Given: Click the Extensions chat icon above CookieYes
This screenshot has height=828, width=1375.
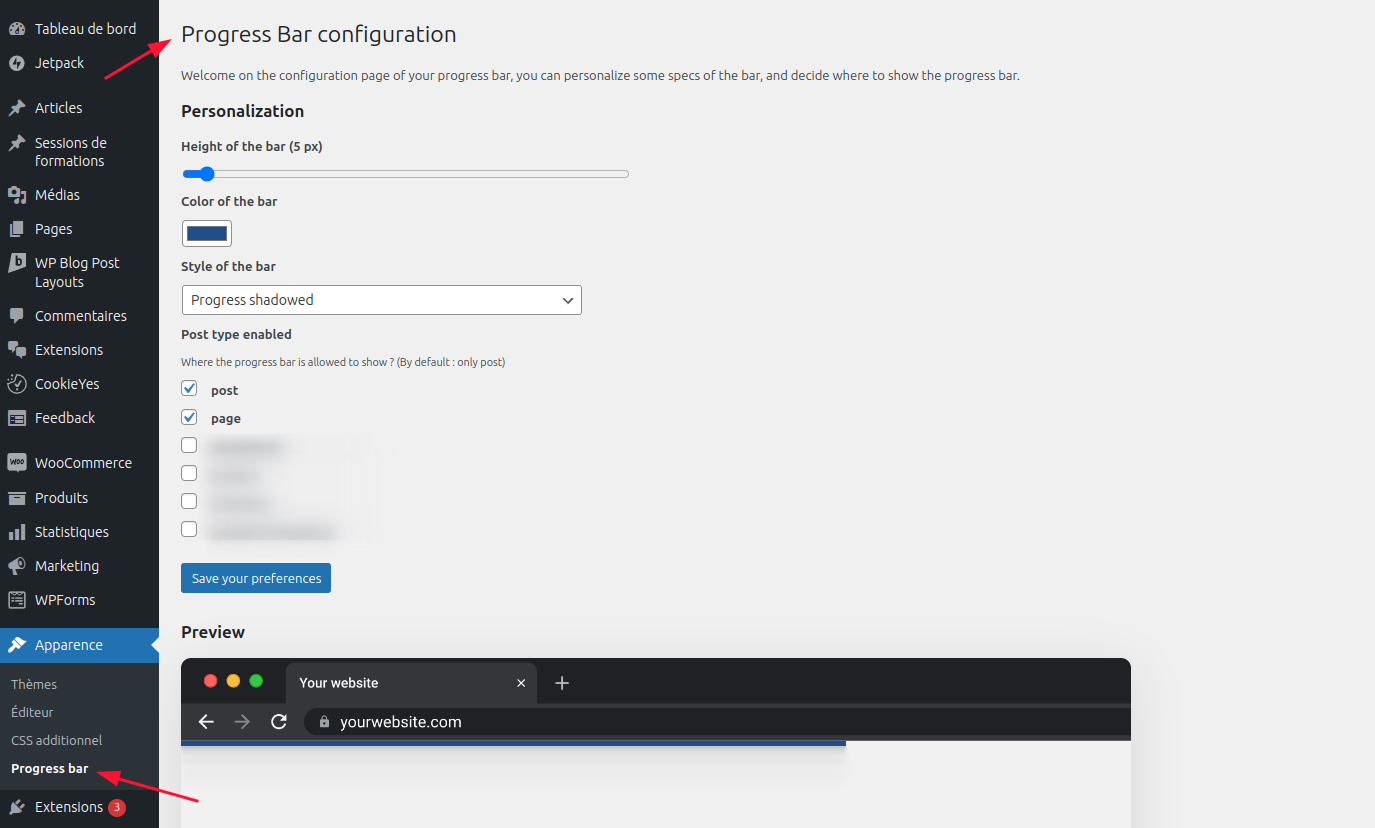Looking at the screenshot, I should 16,350.
